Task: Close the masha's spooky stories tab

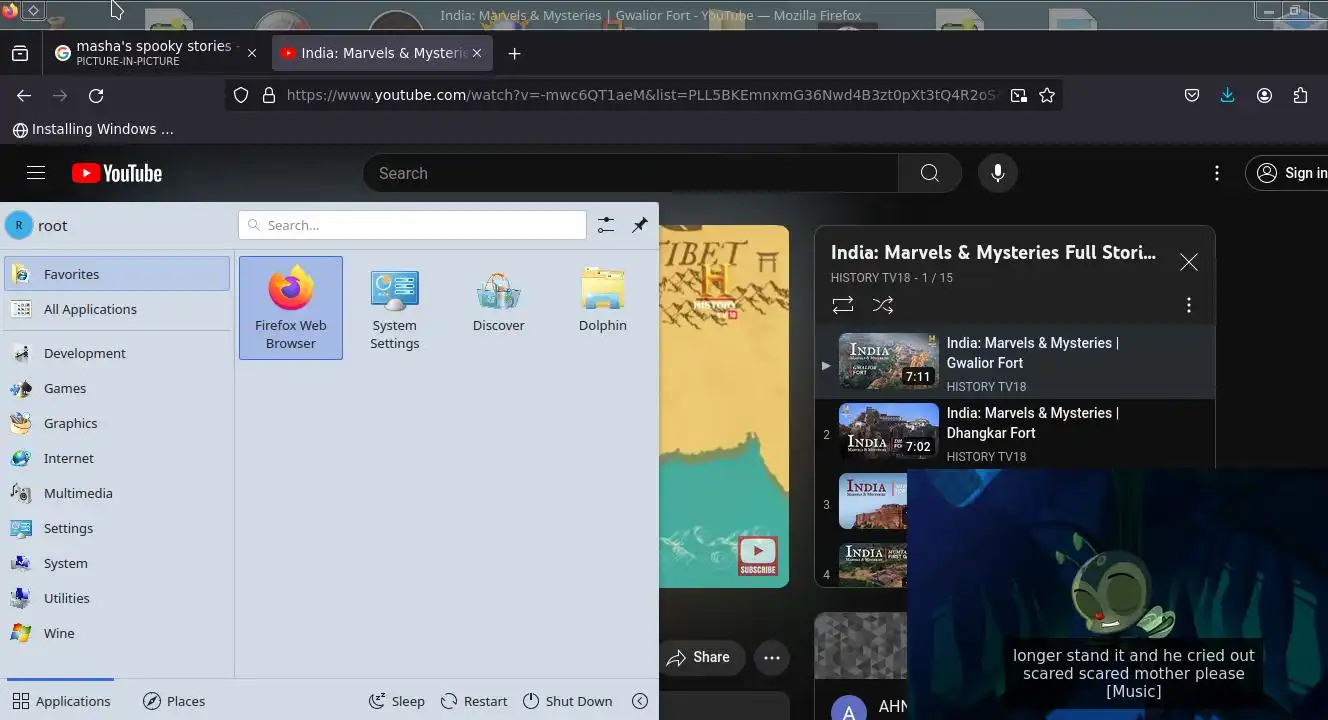Action: (x=252, y=53)
